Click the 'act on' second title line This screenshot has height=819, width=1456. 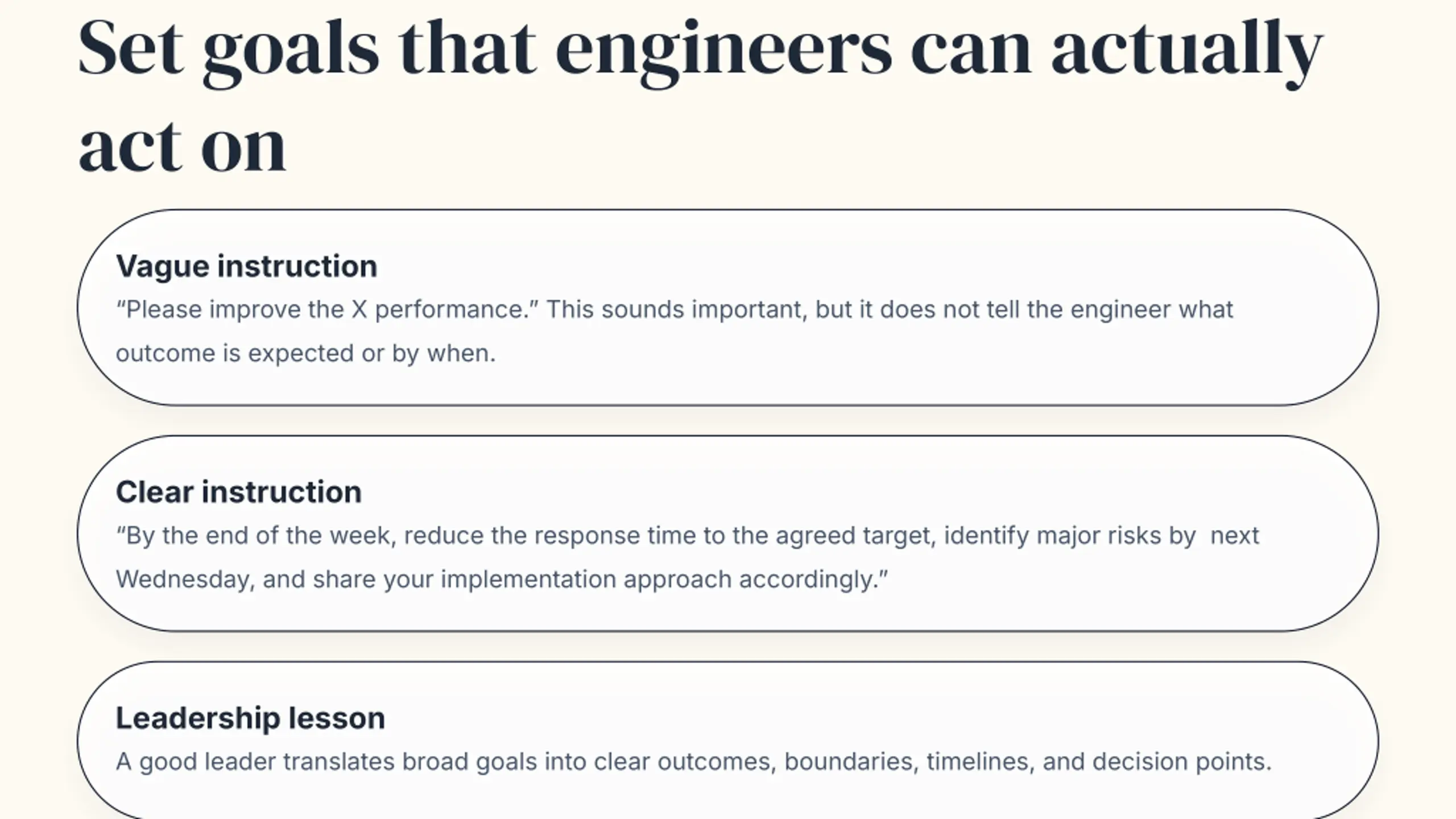tap(182, 146)
